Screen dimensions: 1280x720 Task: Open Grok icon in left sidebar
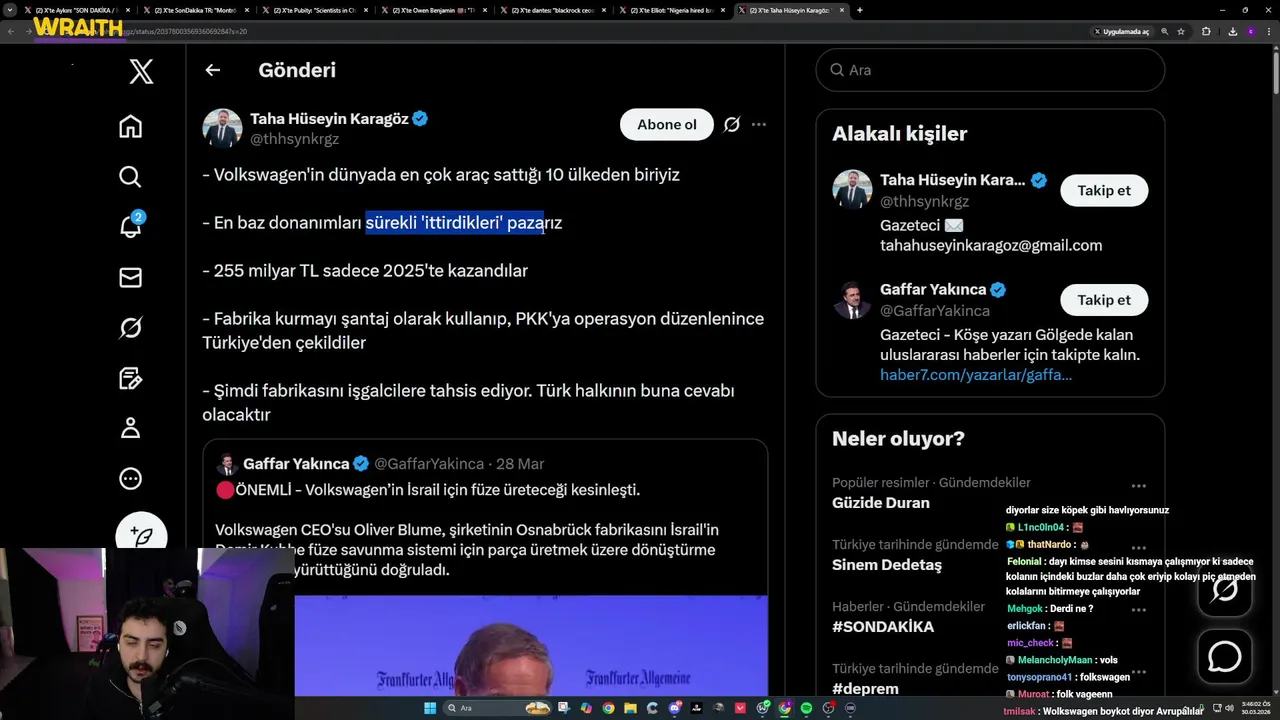pos(130,327)
